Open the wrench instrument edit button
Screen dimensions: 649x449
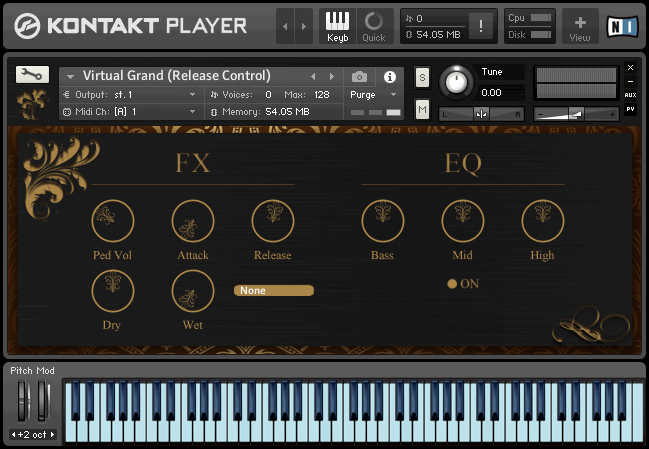tap(32, 74)
